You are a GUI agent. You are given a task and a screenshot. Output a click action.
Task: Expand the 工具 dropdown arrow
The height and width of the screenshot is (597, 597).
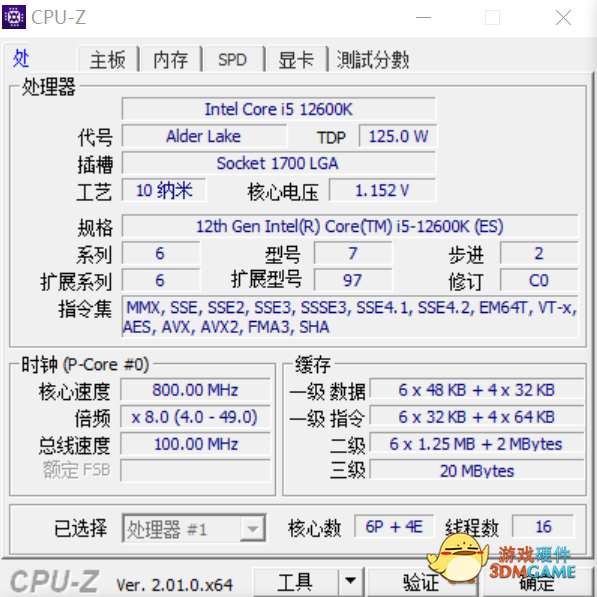coord(351,582)
